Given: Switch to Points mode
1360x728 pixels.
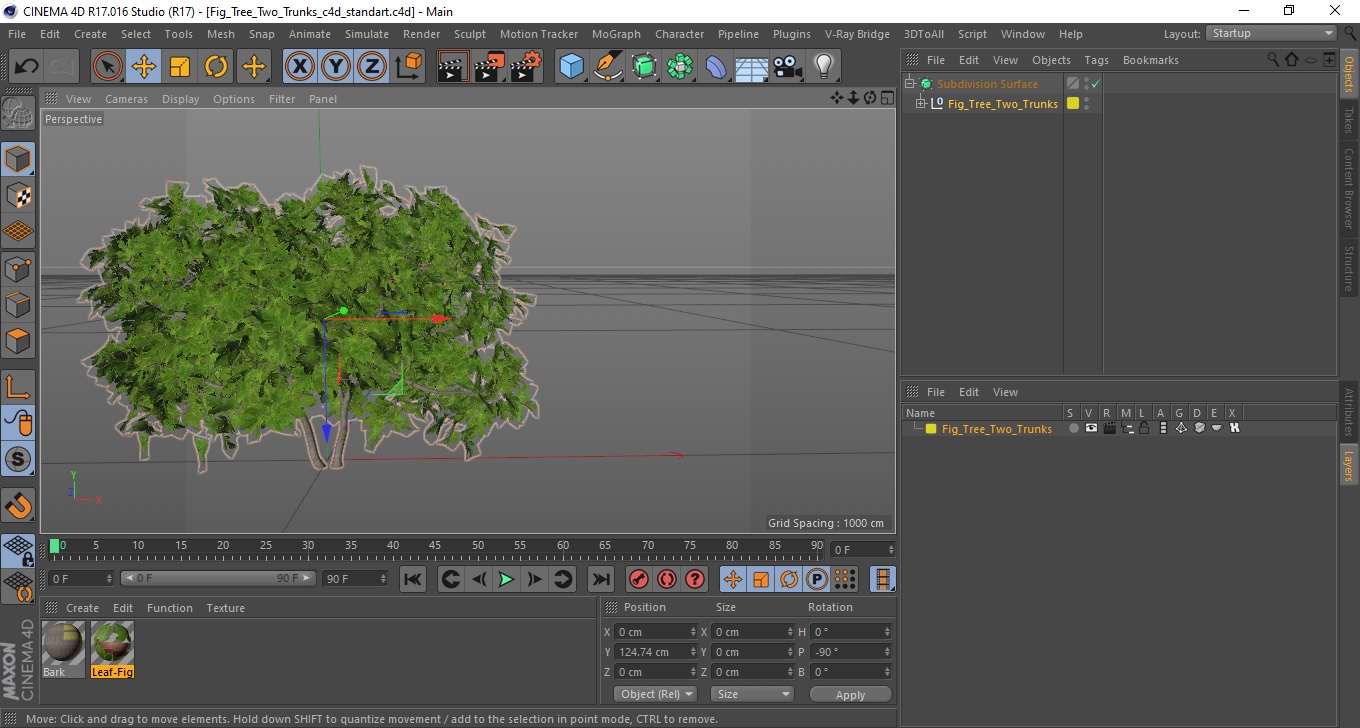Looking at the screenshot, I should 18,268.
